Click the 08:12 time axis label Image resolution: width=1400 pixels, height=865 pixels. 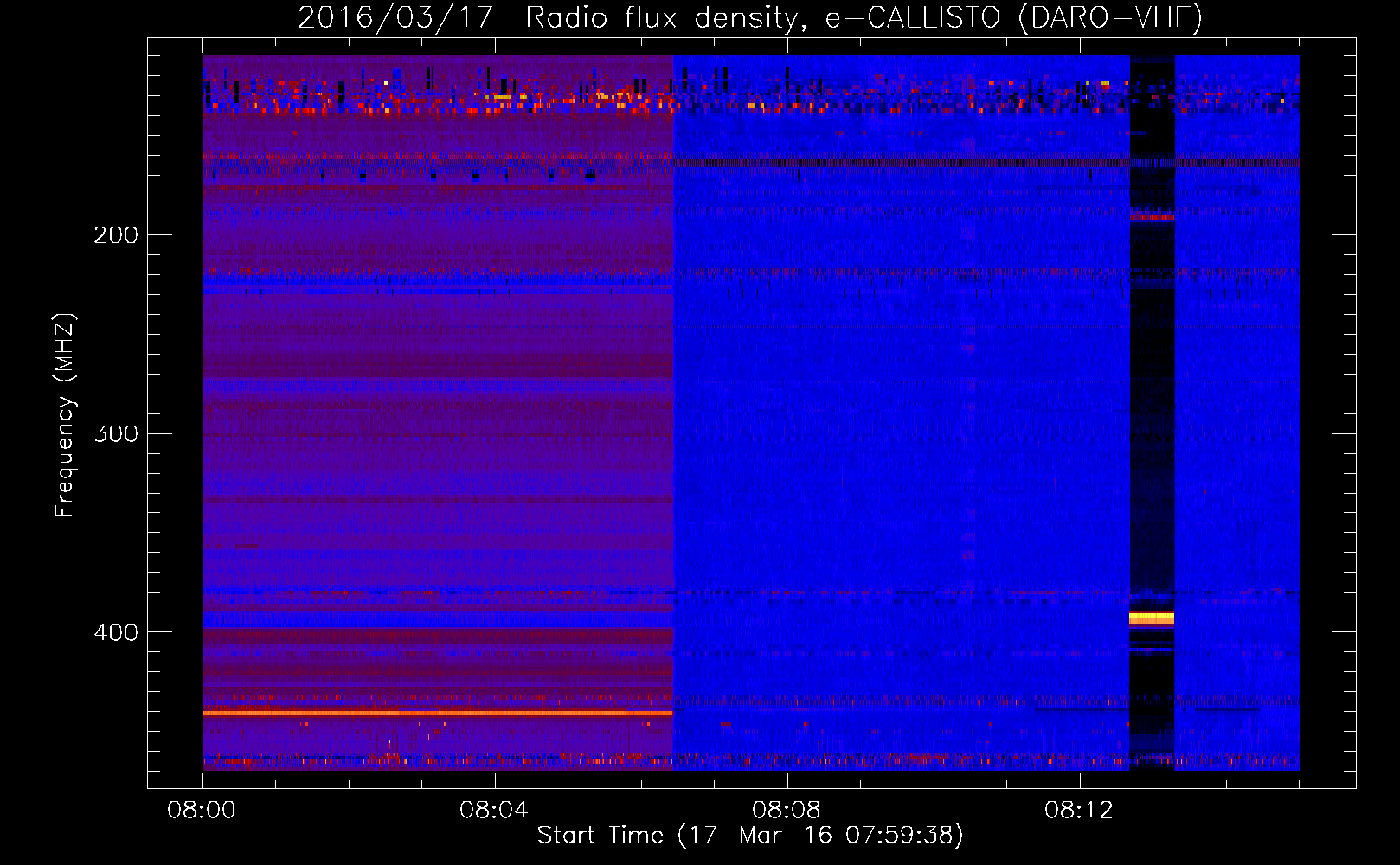coord(1079,811)
